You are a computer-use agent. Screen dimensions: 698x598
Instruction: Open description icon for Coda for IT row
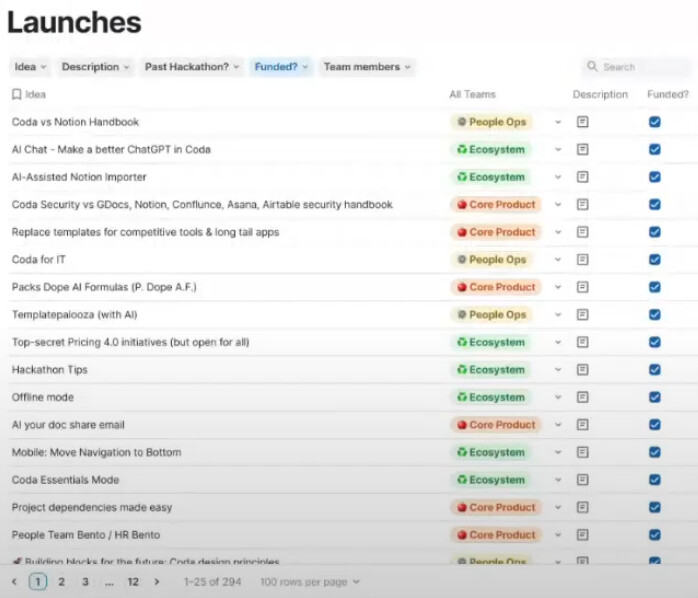coord(583,260)
